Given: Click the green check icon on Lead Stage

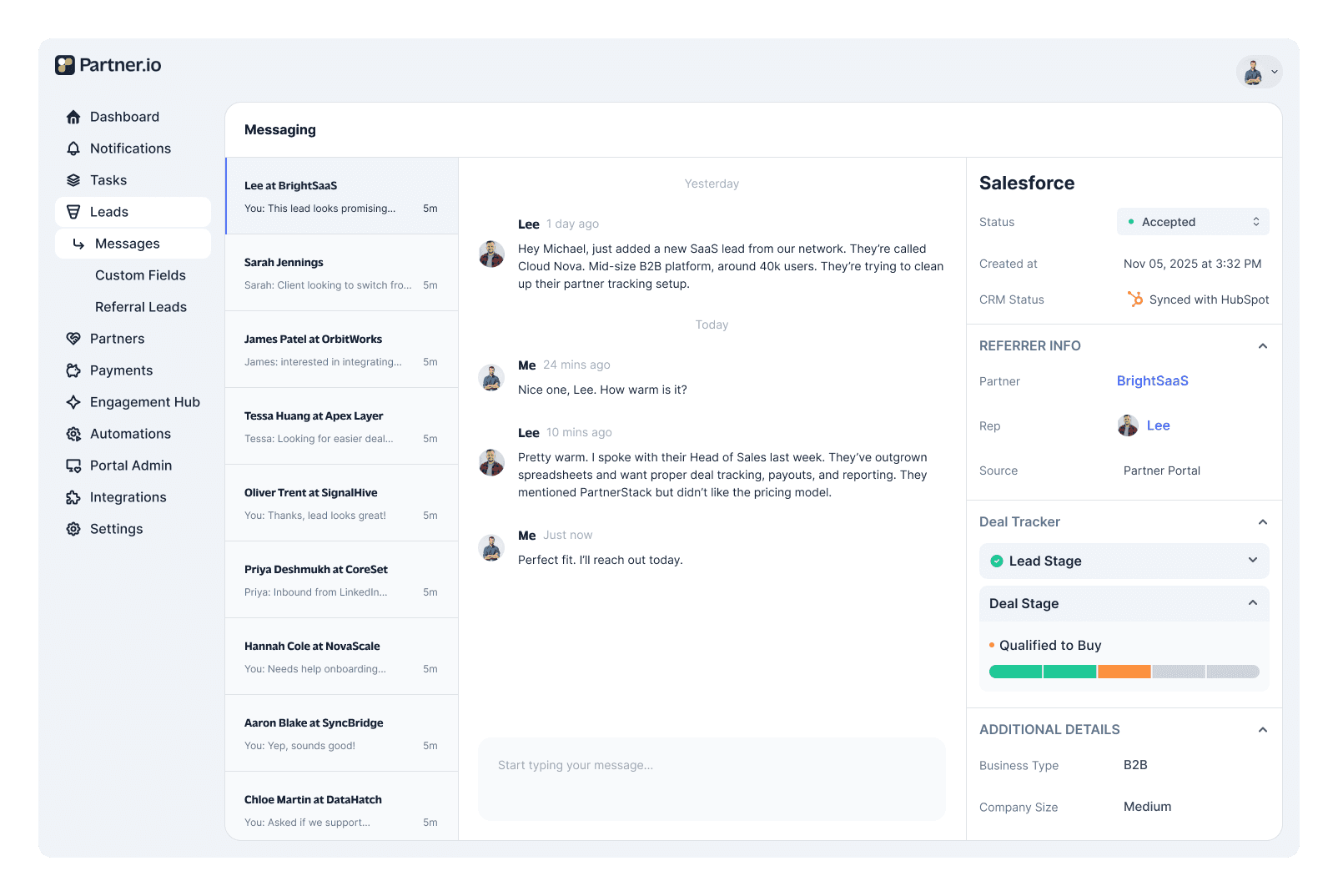Looking at the screenshot, I should pos(996,561).
